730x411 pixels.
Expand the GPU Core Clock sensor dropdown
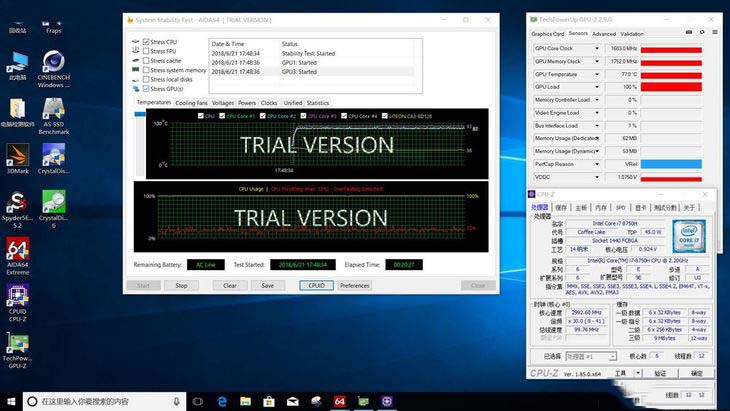coord(597,48)
